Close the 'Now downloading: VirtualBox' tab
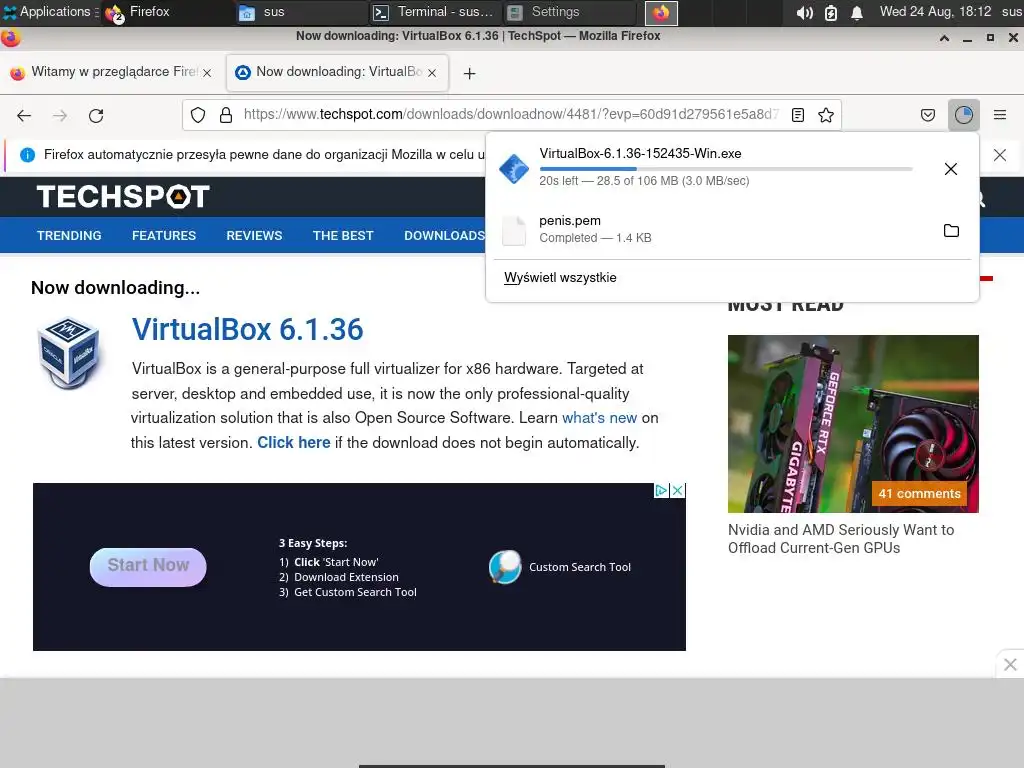Image resolution: width=1024 pixels, height=768 pixels. [432, 73]
